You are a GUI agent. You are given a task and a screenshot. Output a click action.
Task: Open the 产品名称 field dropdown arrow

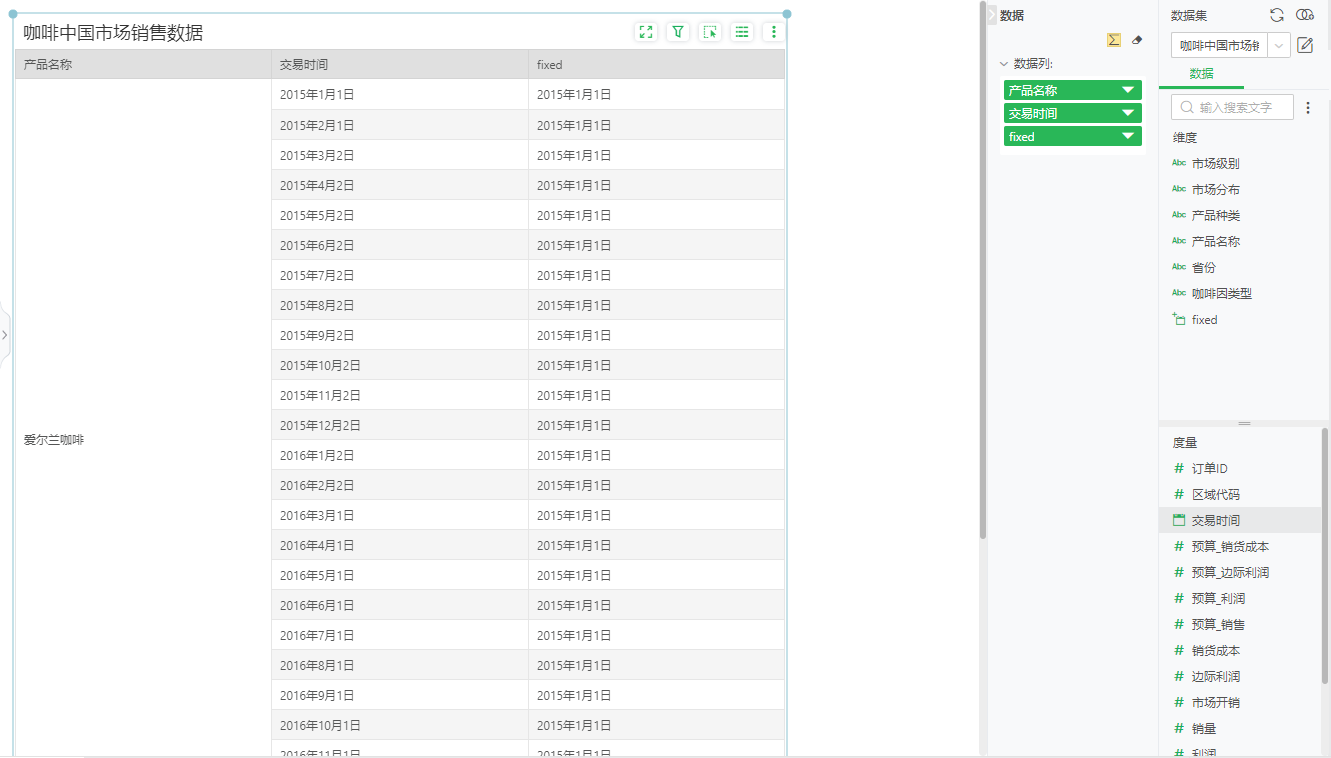coord(1128,89)
